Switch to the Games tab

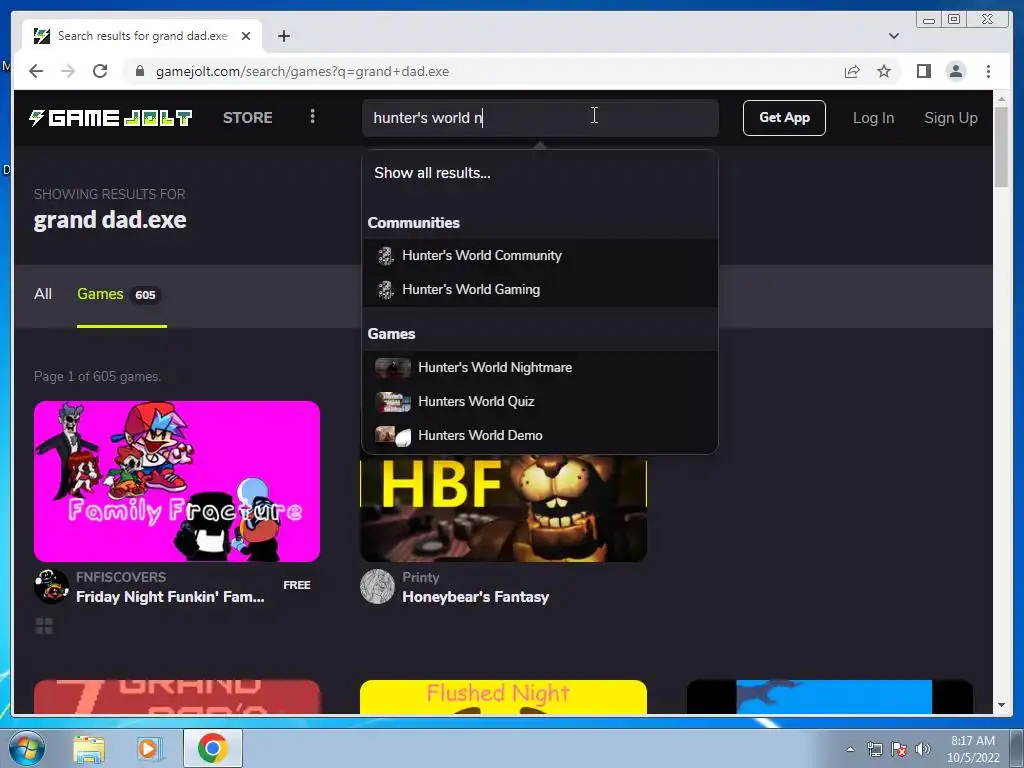pyautogui.click(x=121, y=295)
